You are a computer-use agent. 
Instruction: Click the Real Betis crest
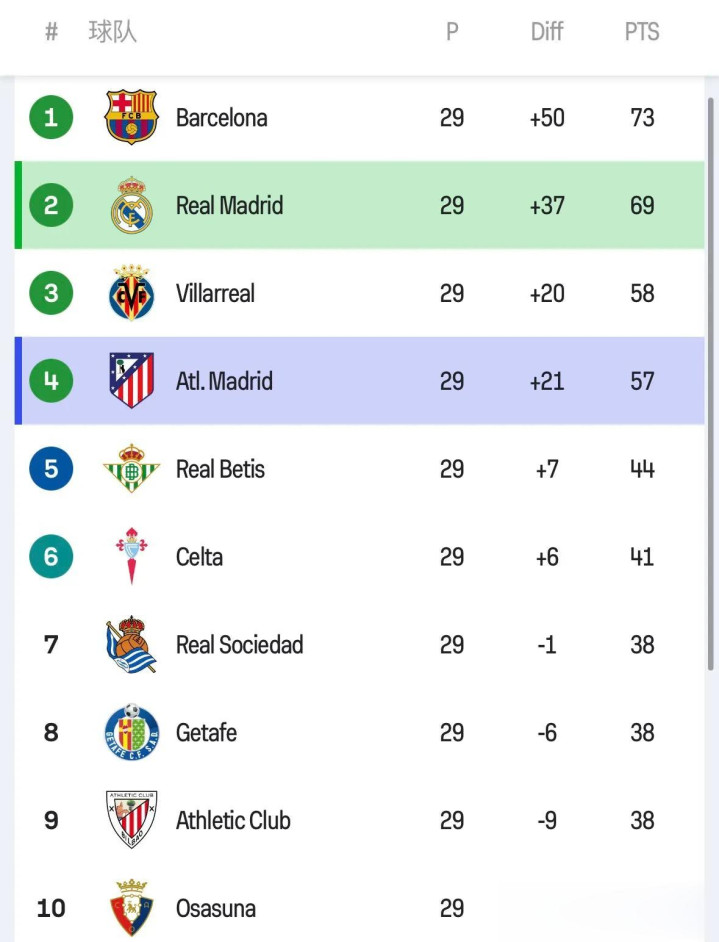coord(132,468)
